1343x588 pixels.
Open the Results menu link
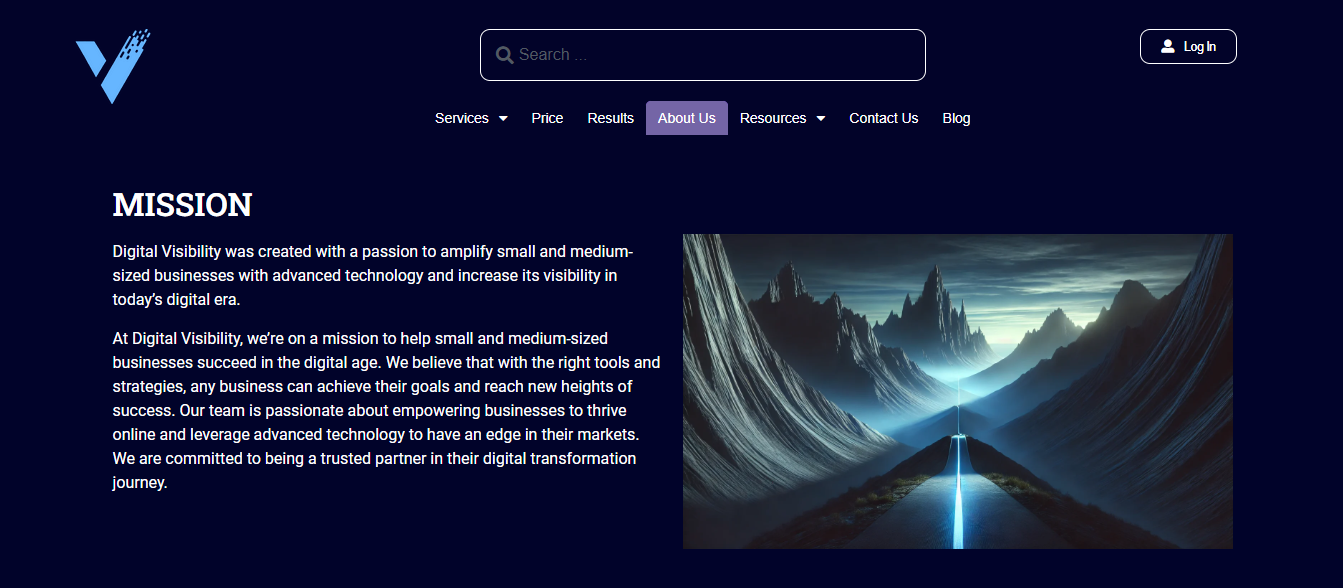click(611, 118)
